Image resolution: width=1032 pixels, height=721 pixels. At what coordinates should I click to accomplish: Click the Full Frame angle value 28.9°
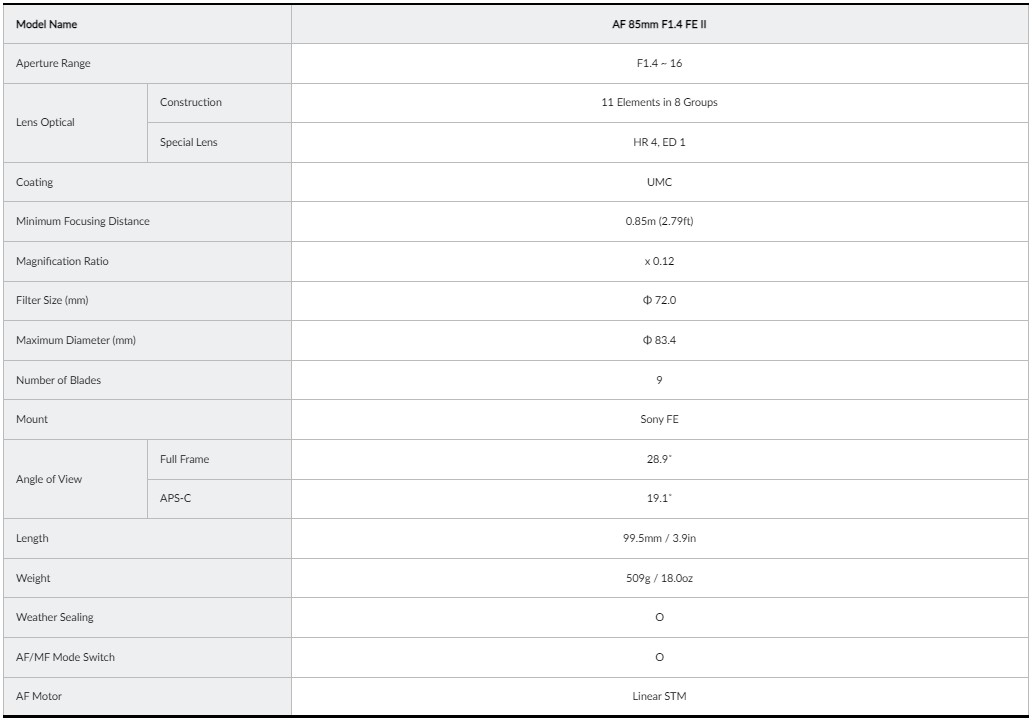(x=659, y=459)
